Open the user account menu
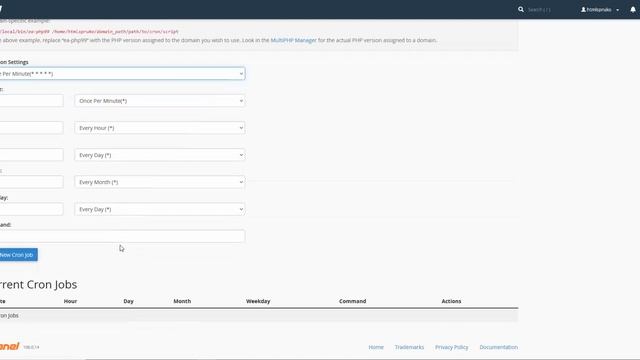 [x=600, y=9]
